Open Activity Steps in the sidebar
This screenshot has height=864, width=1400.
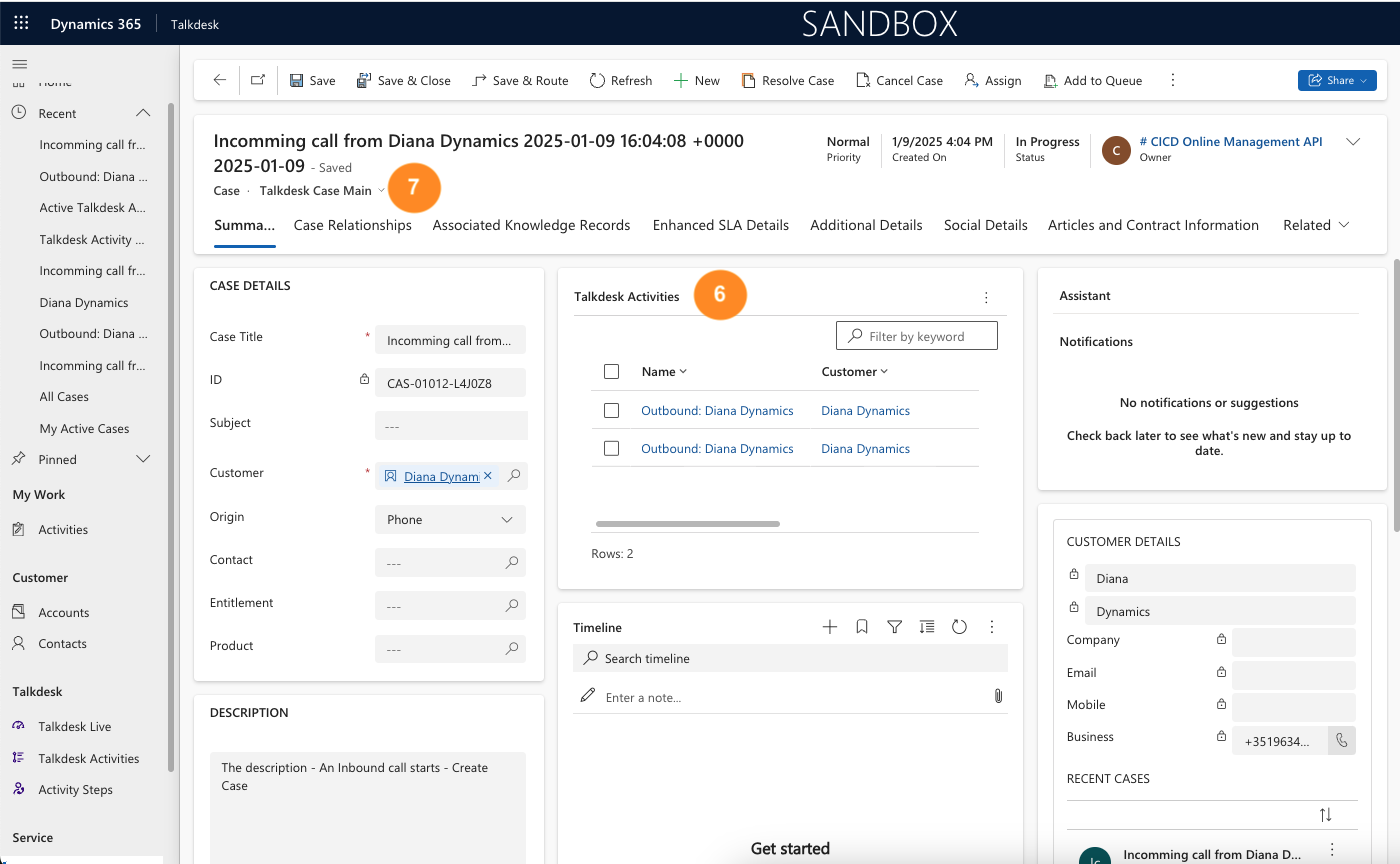[76, 789]
